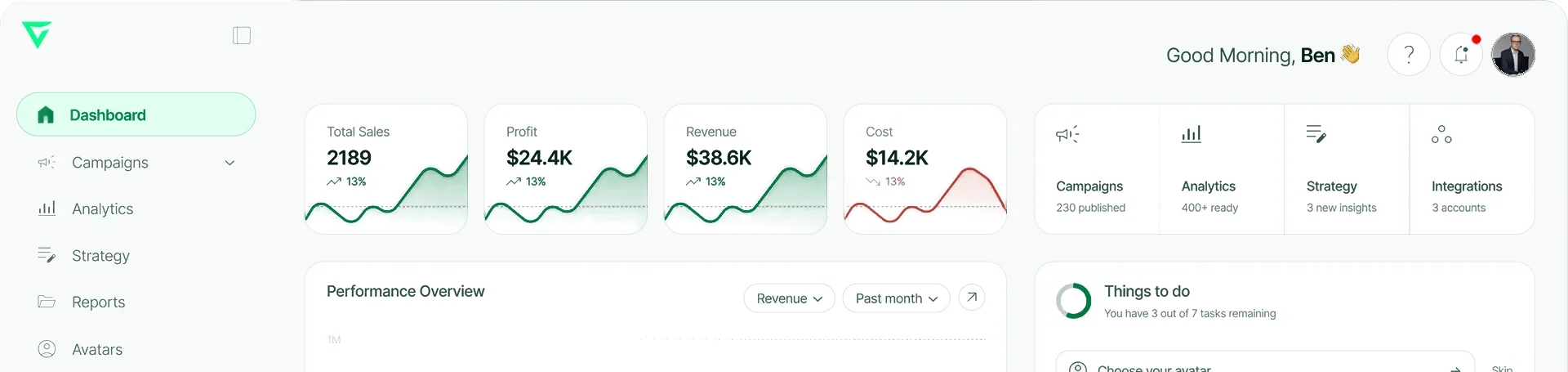Click the Analytics bar-chart tile icon
1568x372 pixels.
point(1192,134)
